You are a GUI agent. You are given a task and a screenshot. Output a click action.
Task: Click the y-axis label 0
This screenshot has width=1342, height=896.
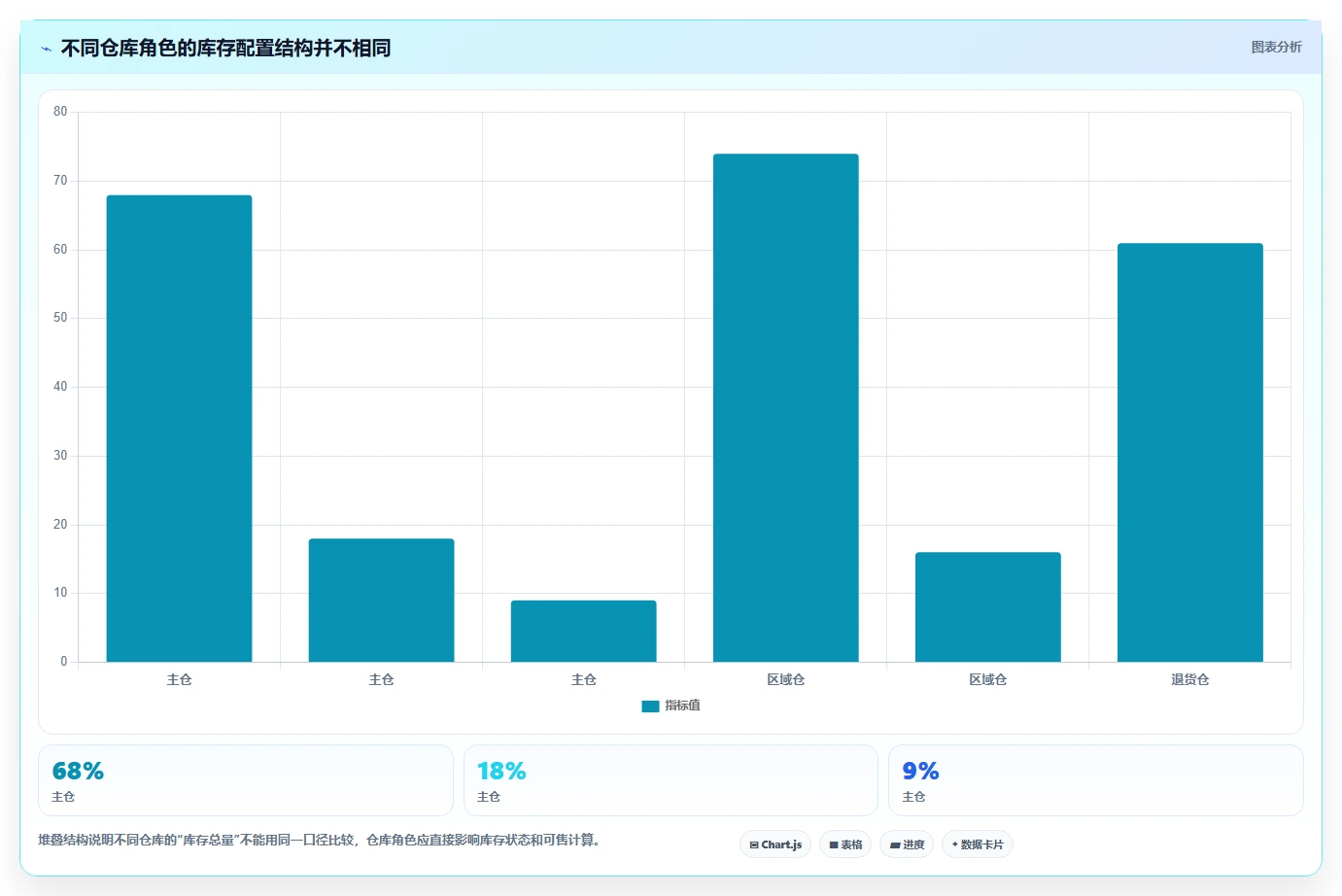click(x=64, y=662)
